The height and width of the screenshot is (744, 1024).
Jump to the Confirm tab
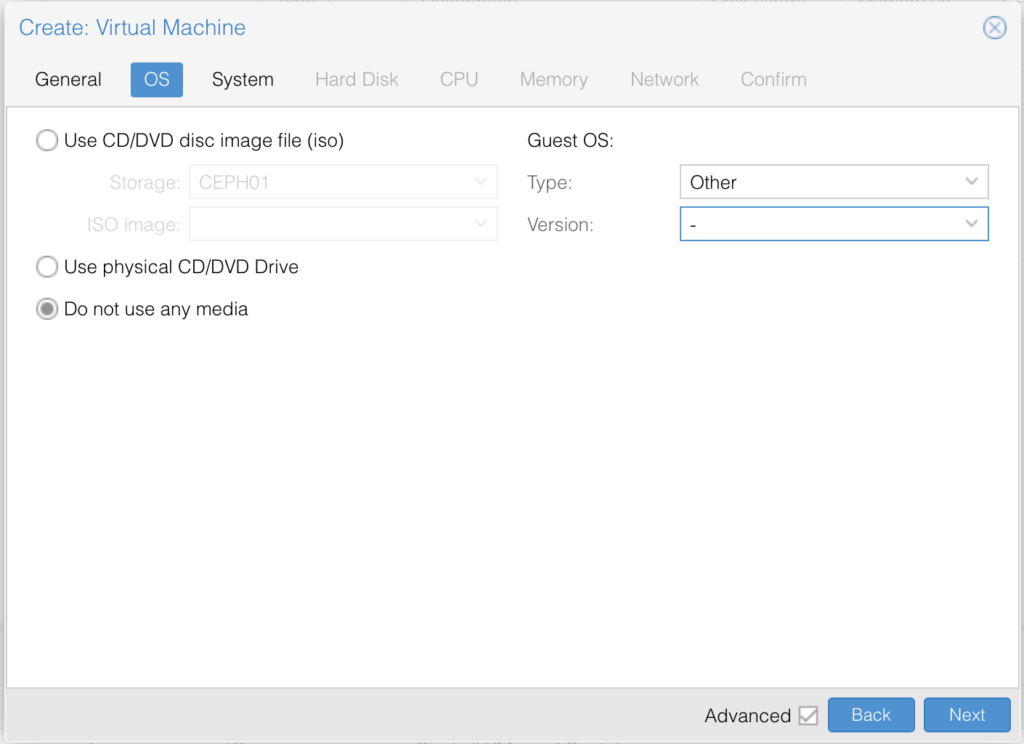773,80
